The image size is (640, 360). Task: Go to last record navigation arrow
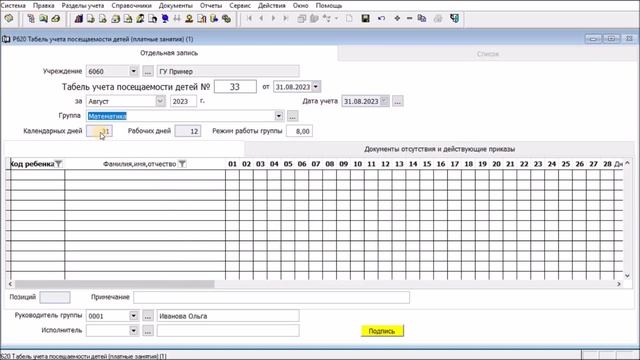tap(286, 19)
